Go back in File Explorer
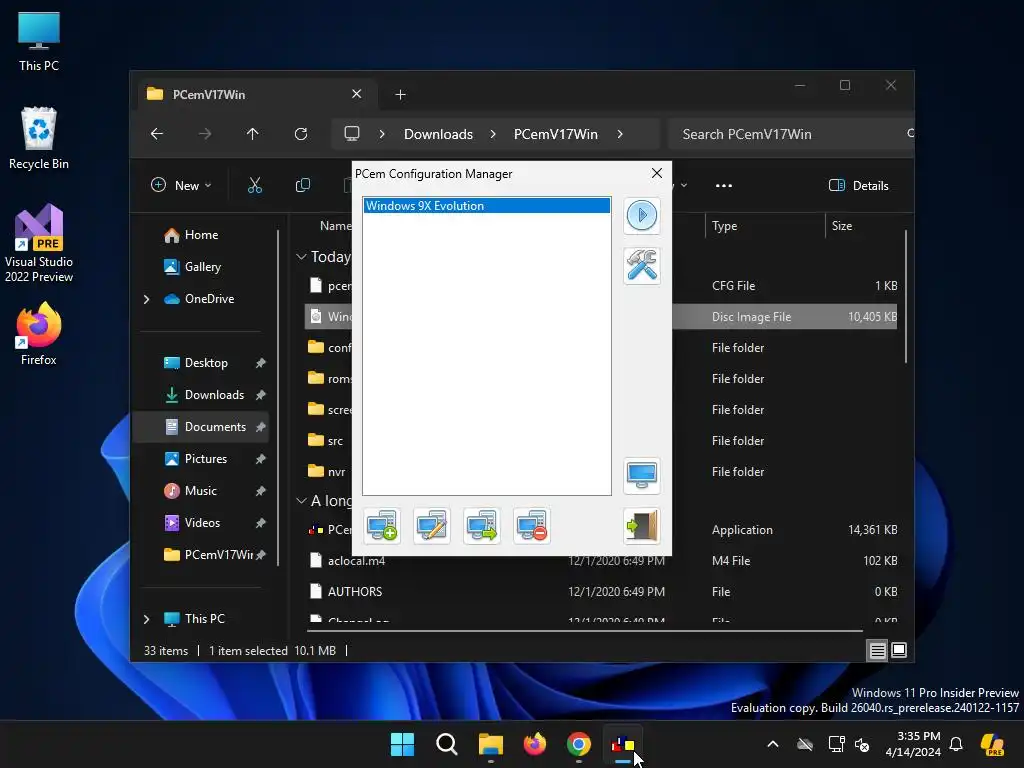Image resolution: width=1024 pixels, height=768 pixels. [157, 134]
